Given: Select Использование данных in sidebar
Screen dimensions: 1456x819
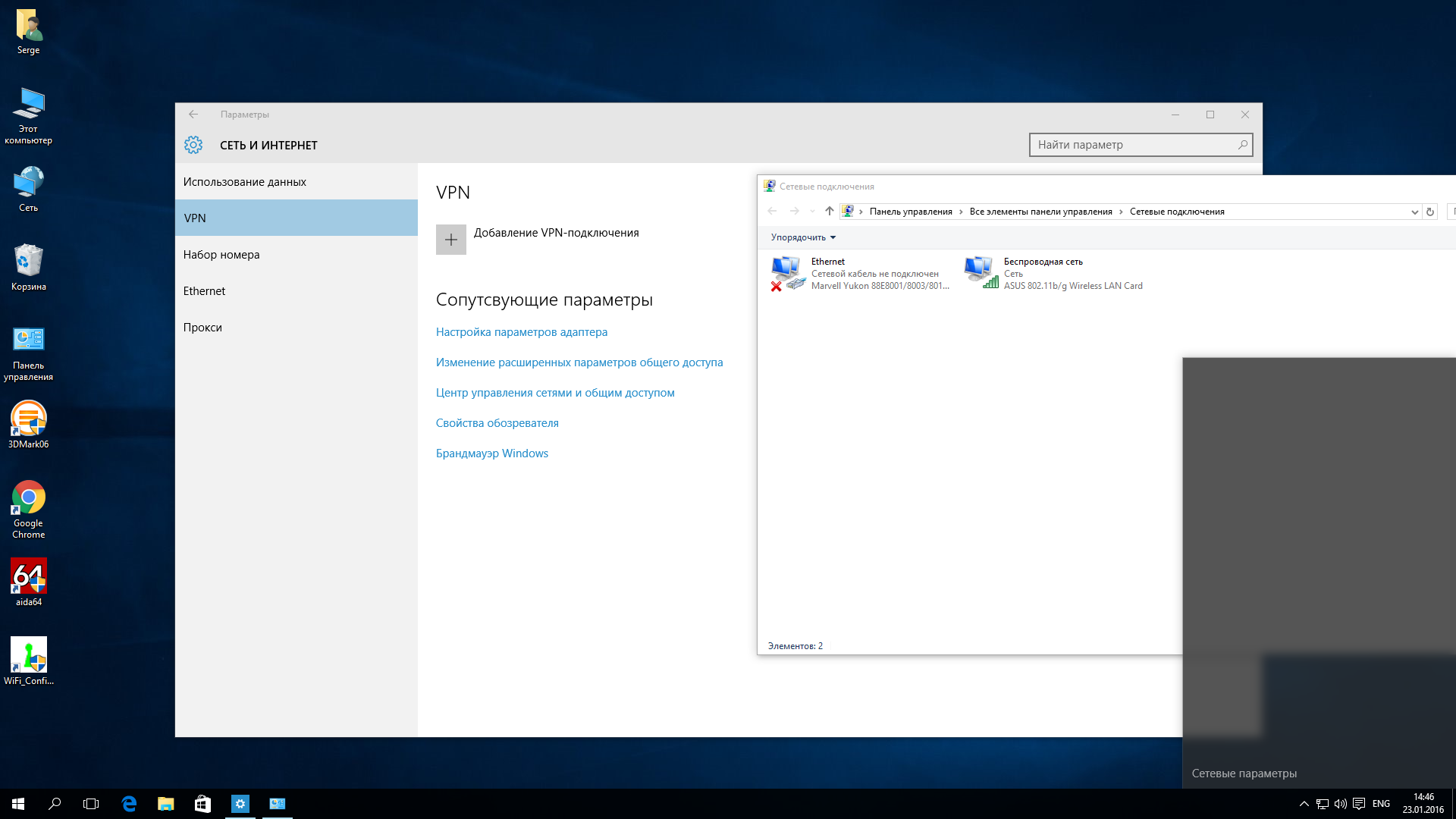Looking at the screenshot, I should click(x=244, y=182).
